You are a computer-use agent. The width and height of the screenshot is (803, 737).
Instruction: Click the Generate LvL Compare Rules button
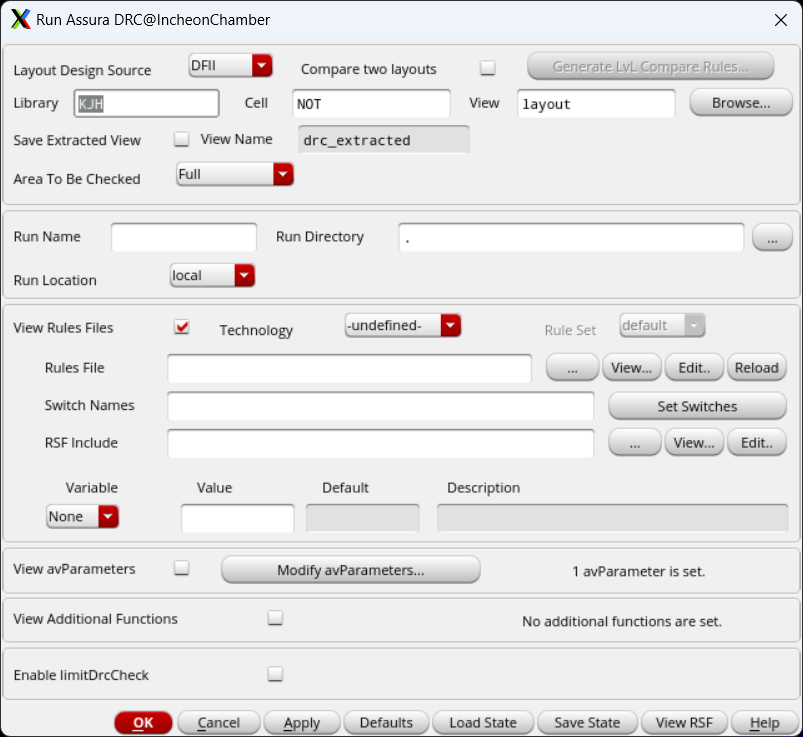click(650, 67)
